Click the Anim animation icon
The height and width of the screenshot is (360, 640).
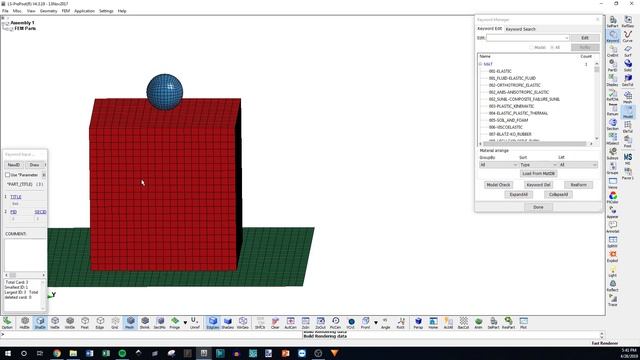click(478, 322)
